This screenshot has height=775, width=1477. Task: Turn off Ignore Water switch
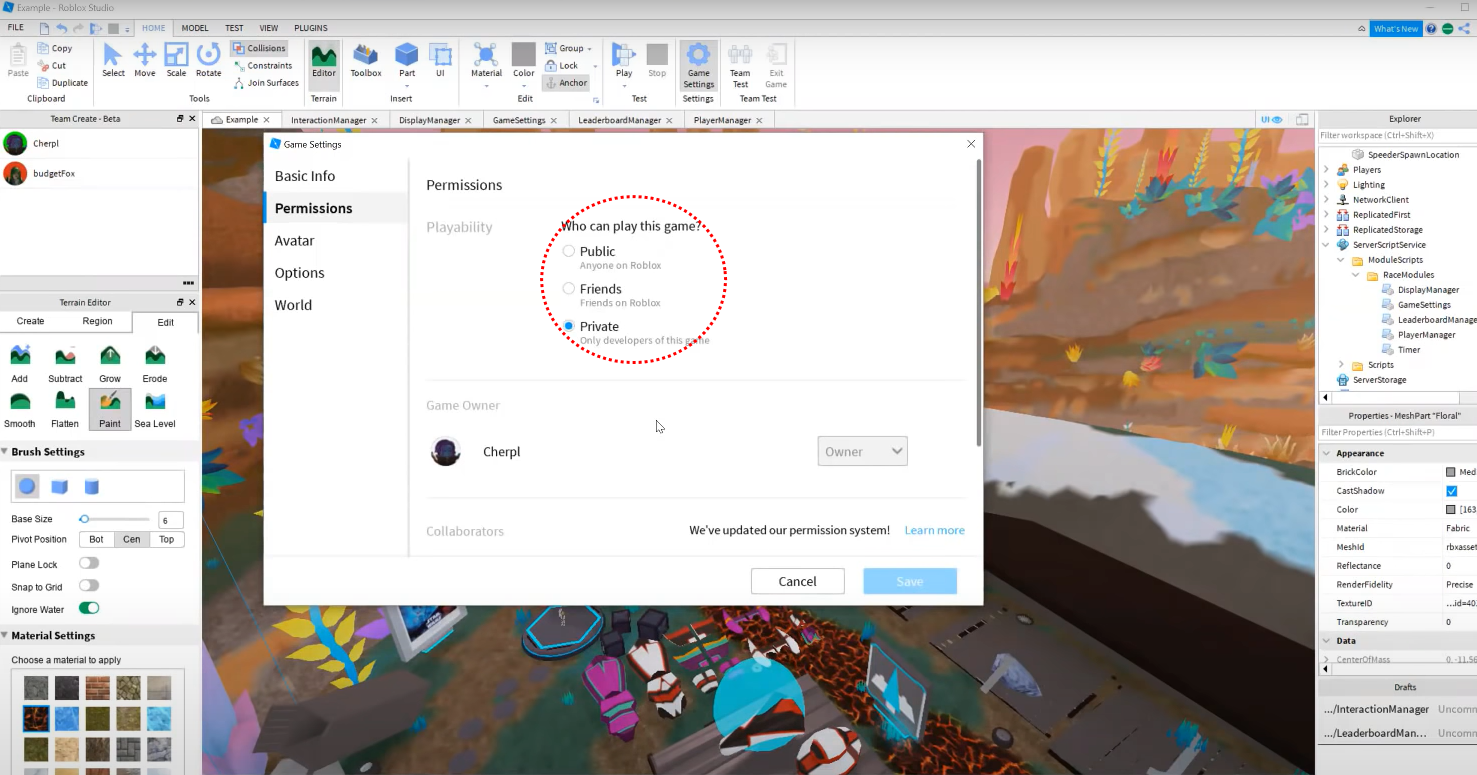(89, 608)
